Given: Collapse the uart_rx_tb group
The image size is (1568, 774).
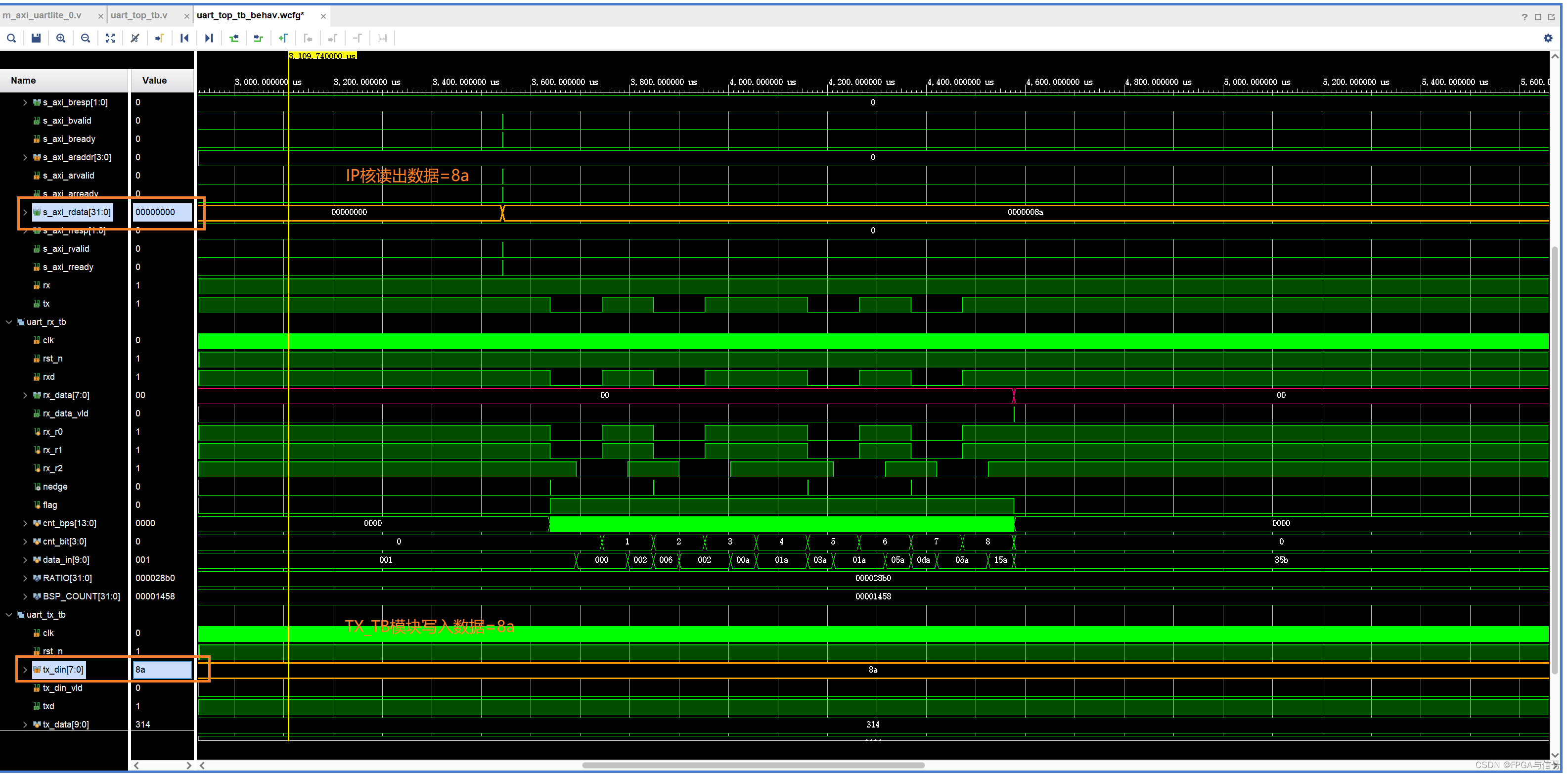Looking at the screenshot, I should (x=9, y=321).
